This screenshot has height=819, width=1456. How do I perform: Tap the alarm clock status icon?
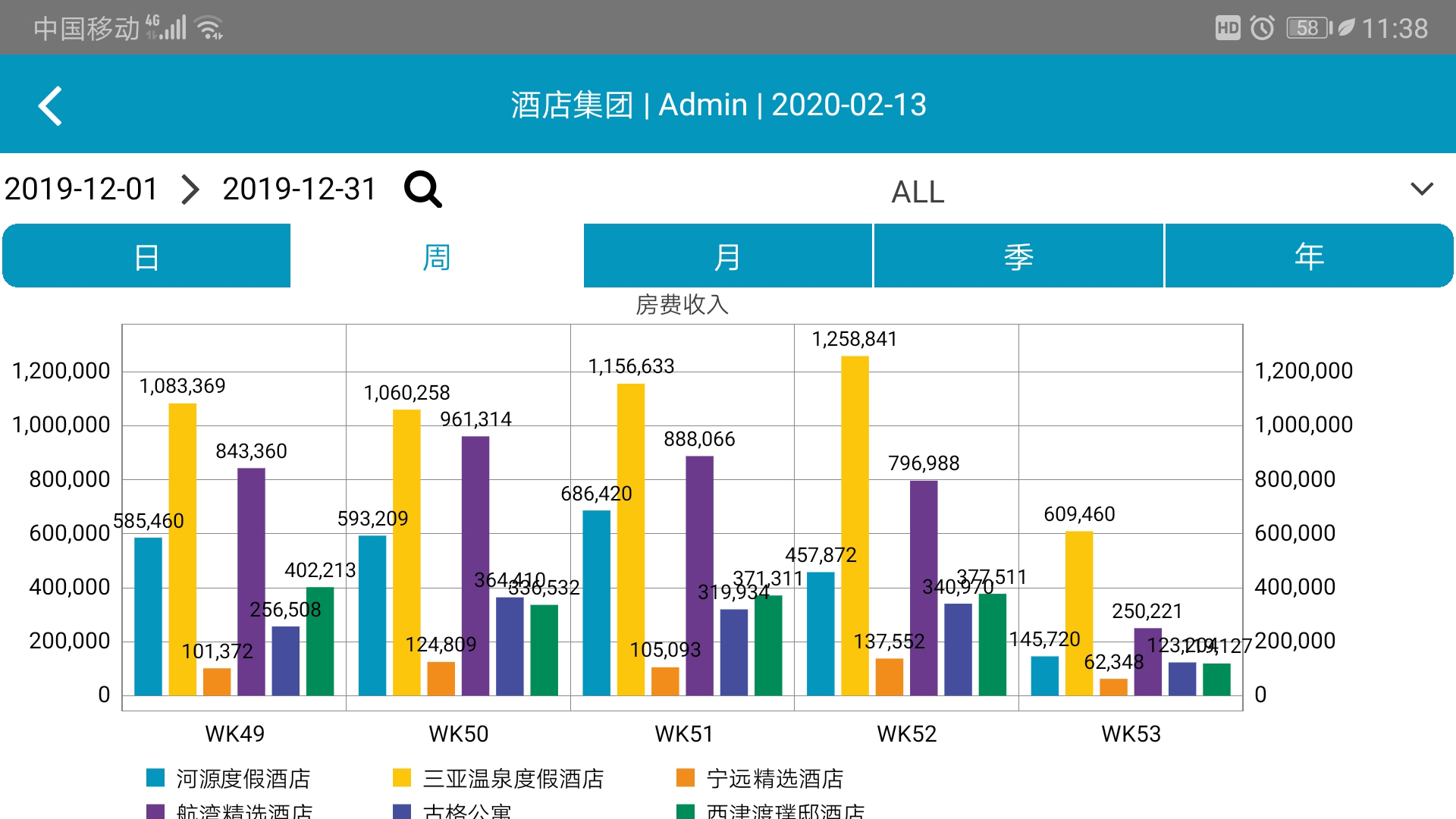click(x=1262, y=29)
